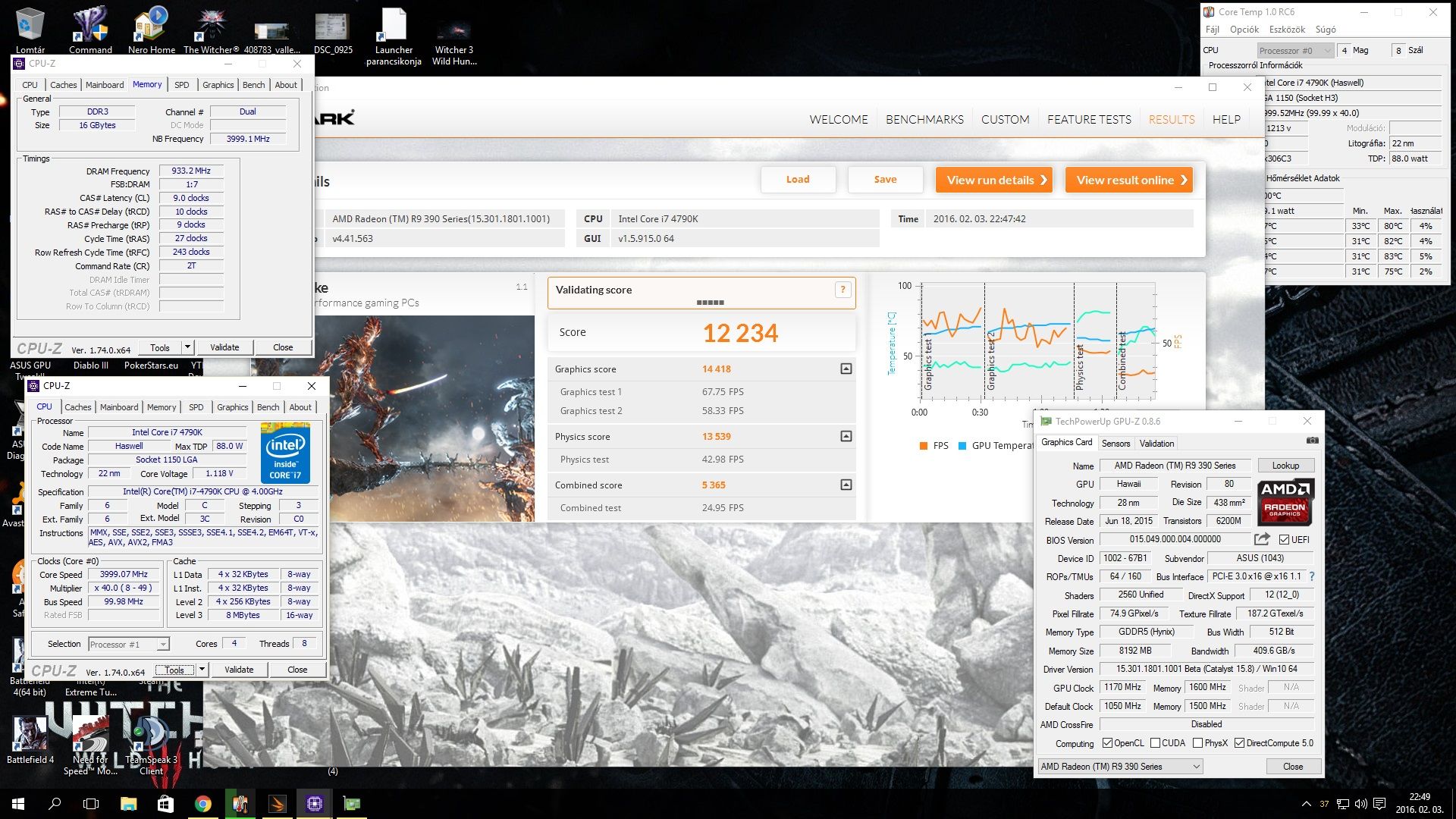Viewport: 1456px width, 819px height.
Task: Click the GPU-Z screenshot camera icon
Action: (x=1313, y=441)
